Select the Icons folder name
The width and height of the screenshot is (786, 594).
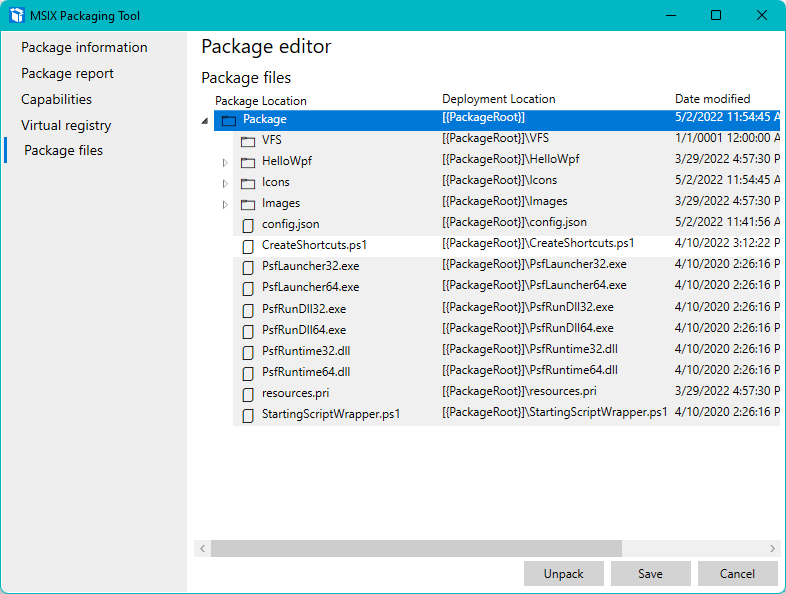pyautogui.click(x=276, y=182)
